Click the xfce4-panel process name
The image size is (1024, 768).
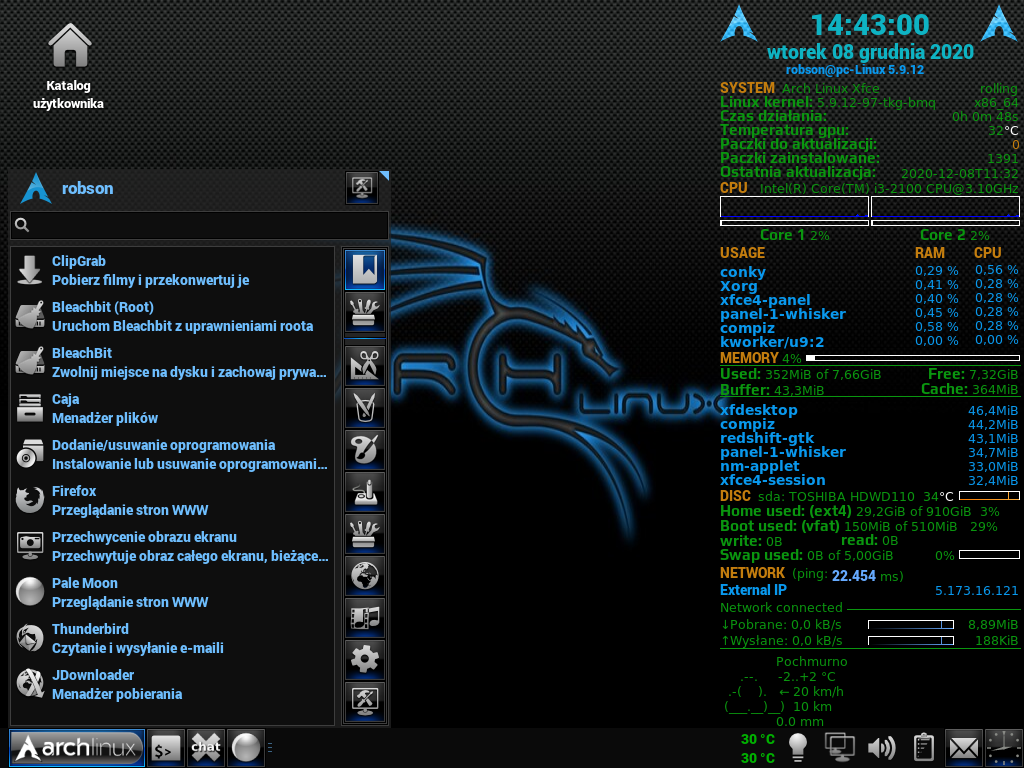click(765, 300)
